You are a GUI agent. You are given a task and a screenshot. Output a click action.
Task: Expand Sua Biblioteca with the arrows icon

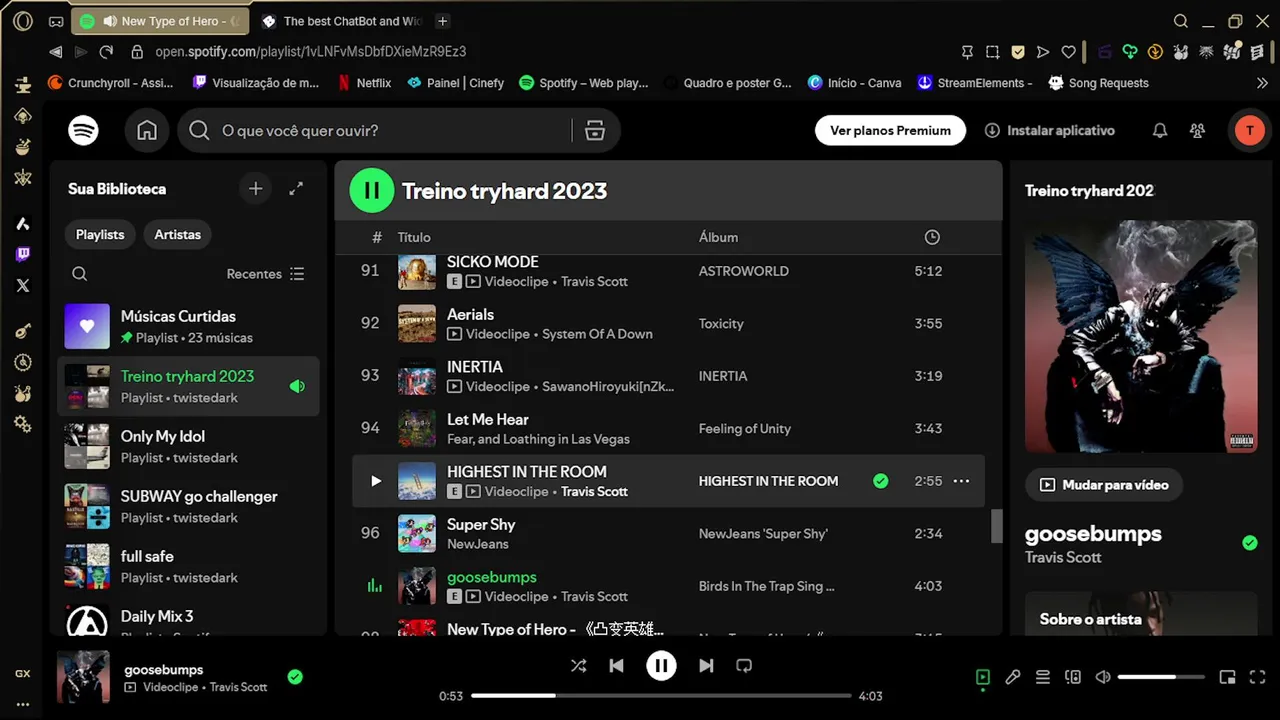[296, 189]
